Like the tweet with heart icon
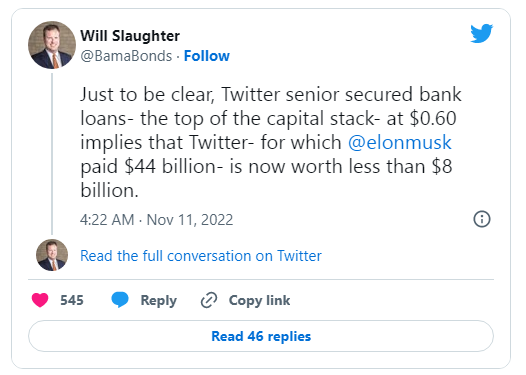Image resolution: width=526 pixels, height=375 pixels. click(40, 300)
